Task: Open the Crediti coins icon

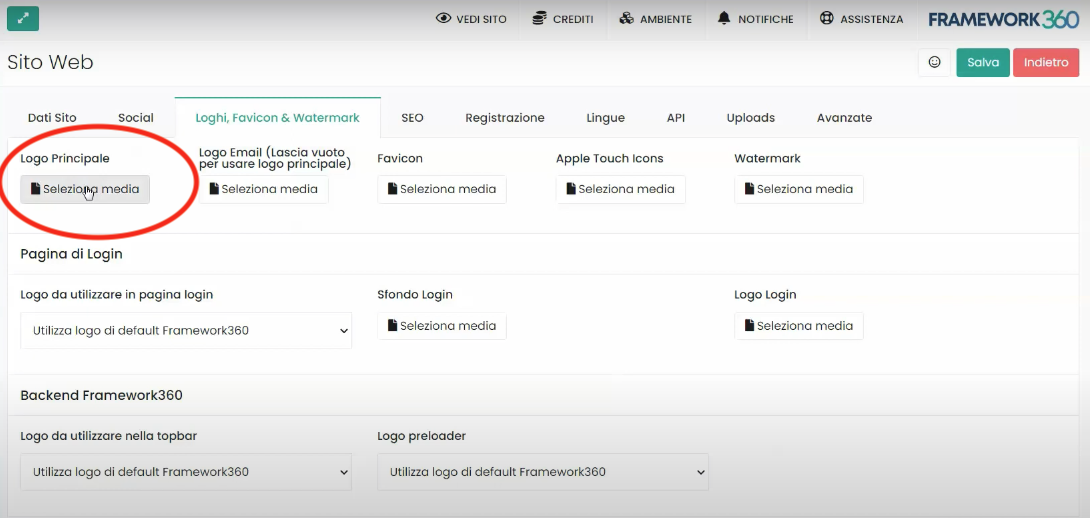Action: point(539,19)
